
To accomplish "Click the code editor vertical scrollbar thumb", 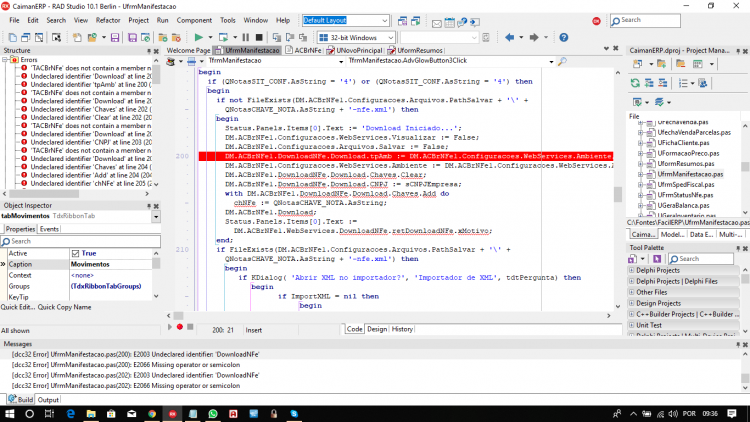I will coord(618,194).
